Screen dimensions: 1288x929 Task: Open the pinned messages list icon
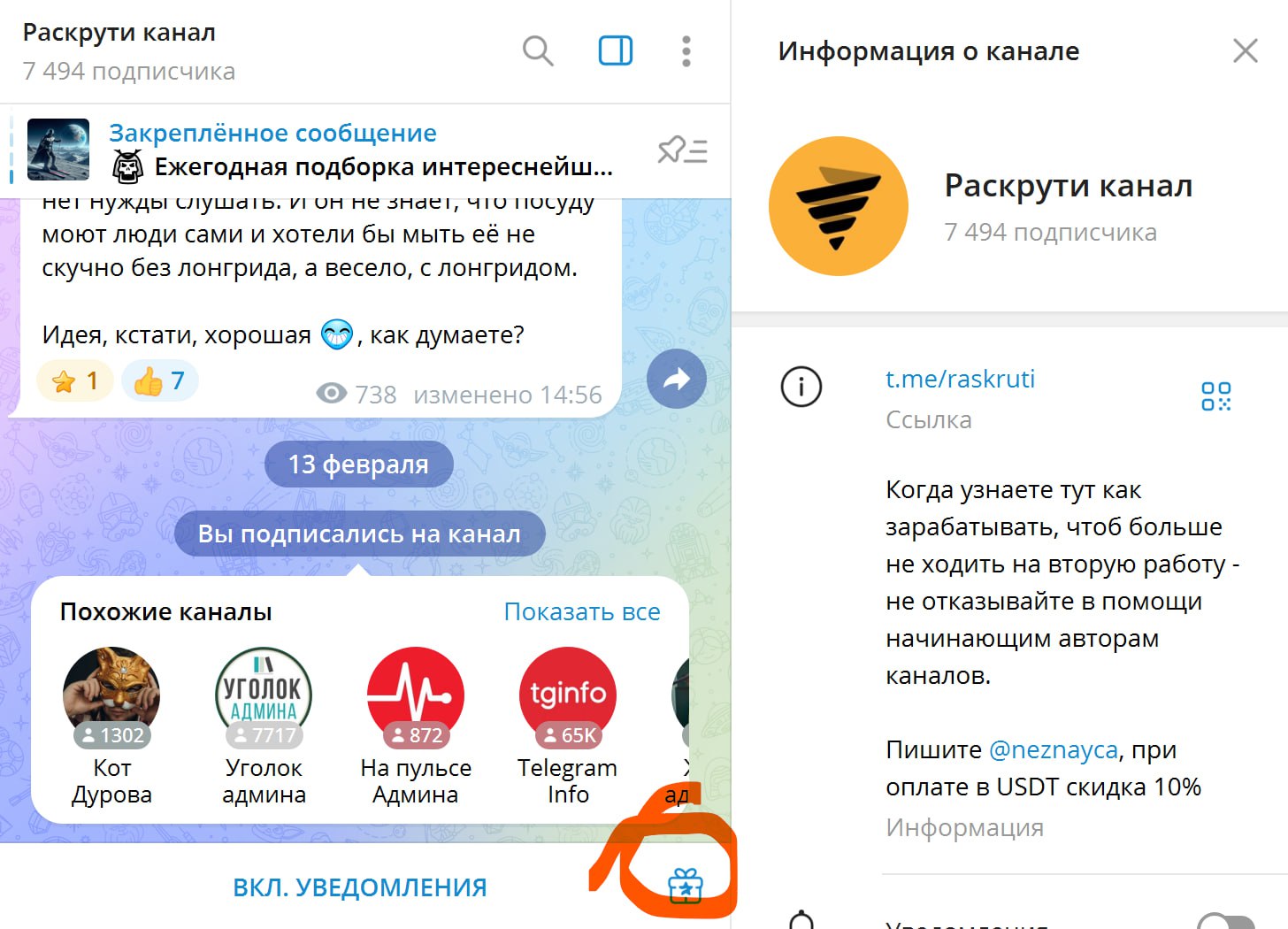[682, 150]
